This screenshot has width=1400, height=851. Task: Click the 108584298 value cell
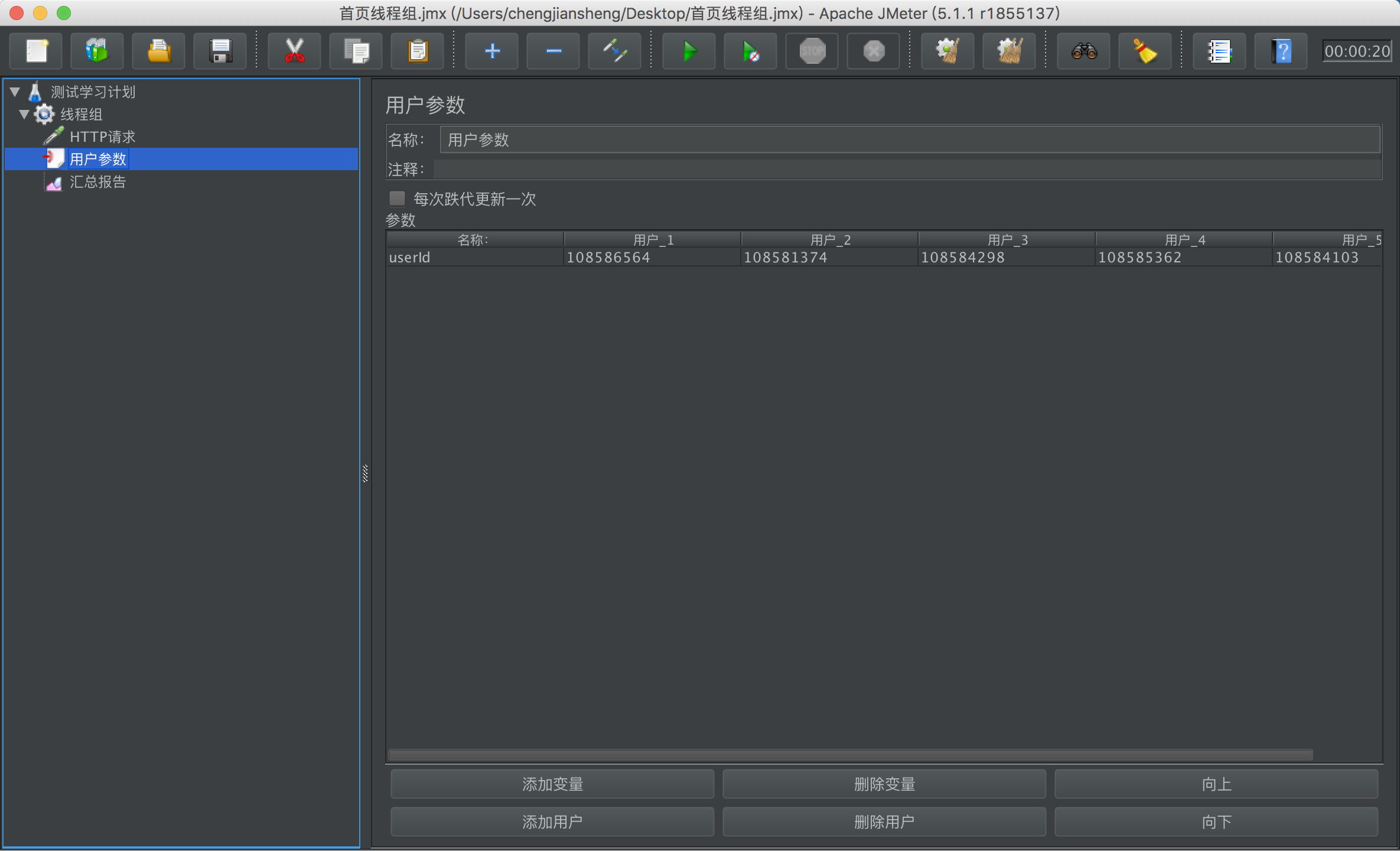pos(1007,257)
